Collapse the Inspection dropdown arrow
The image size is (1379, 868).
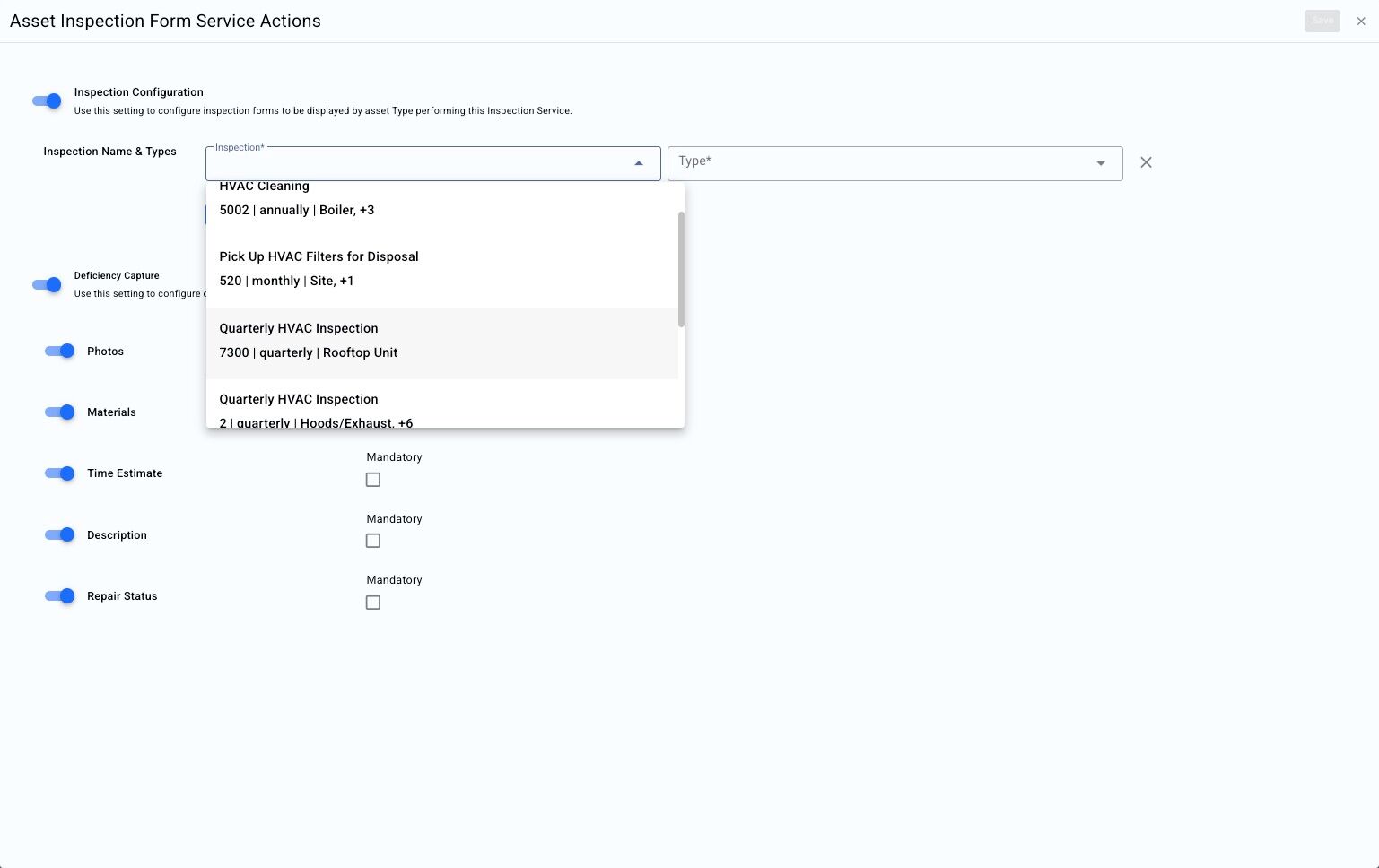639,163
